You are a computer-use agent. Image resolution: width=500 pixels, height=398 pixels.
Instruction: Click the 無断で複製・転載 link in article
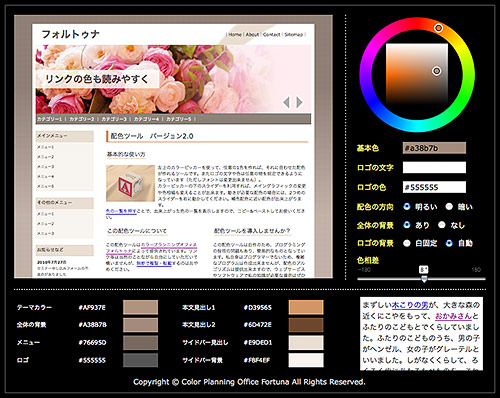pyautogui.click(x=154, y=263)
